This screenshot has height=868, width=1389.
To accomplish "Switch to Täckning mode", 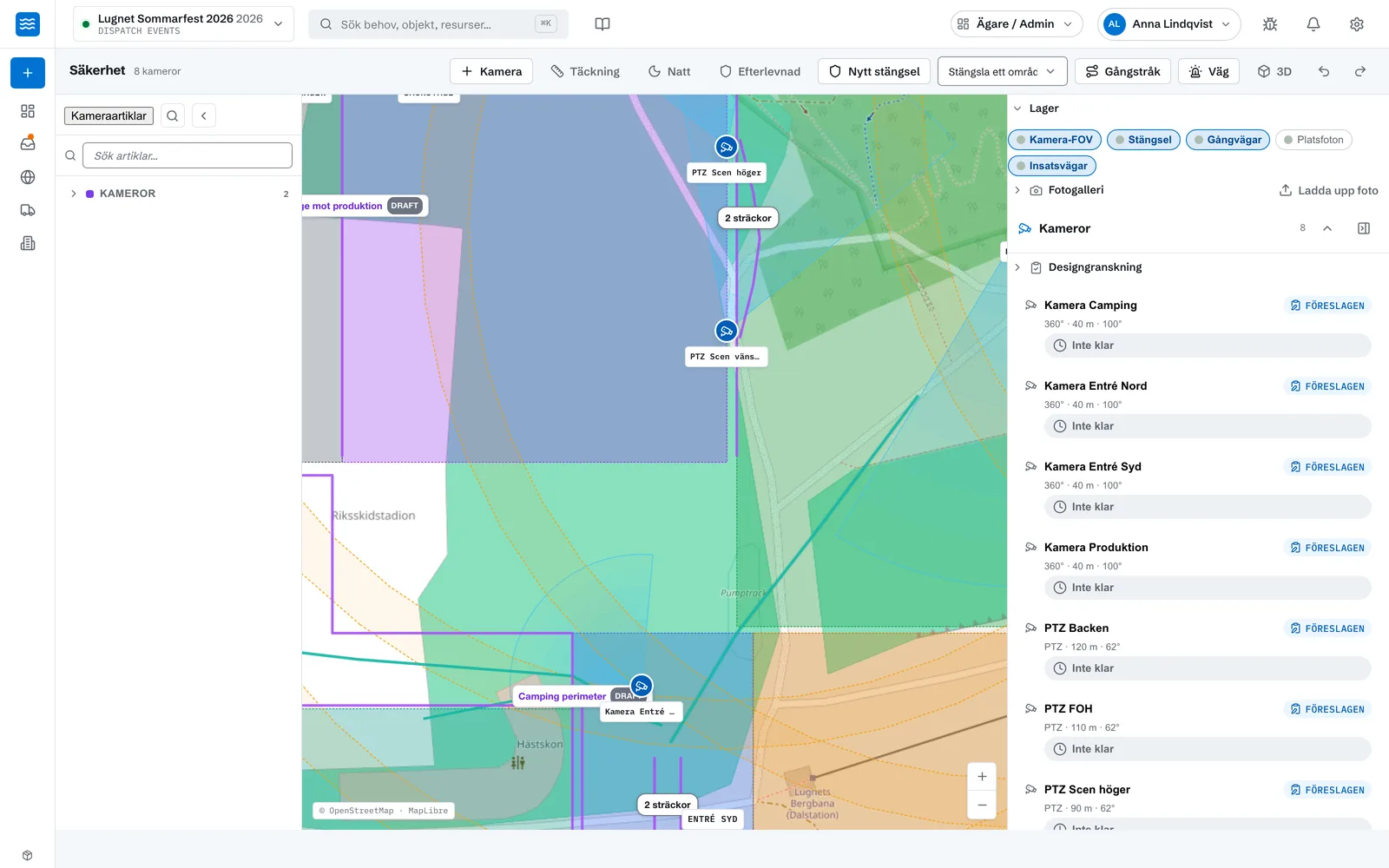I will [x=586, y=71].
